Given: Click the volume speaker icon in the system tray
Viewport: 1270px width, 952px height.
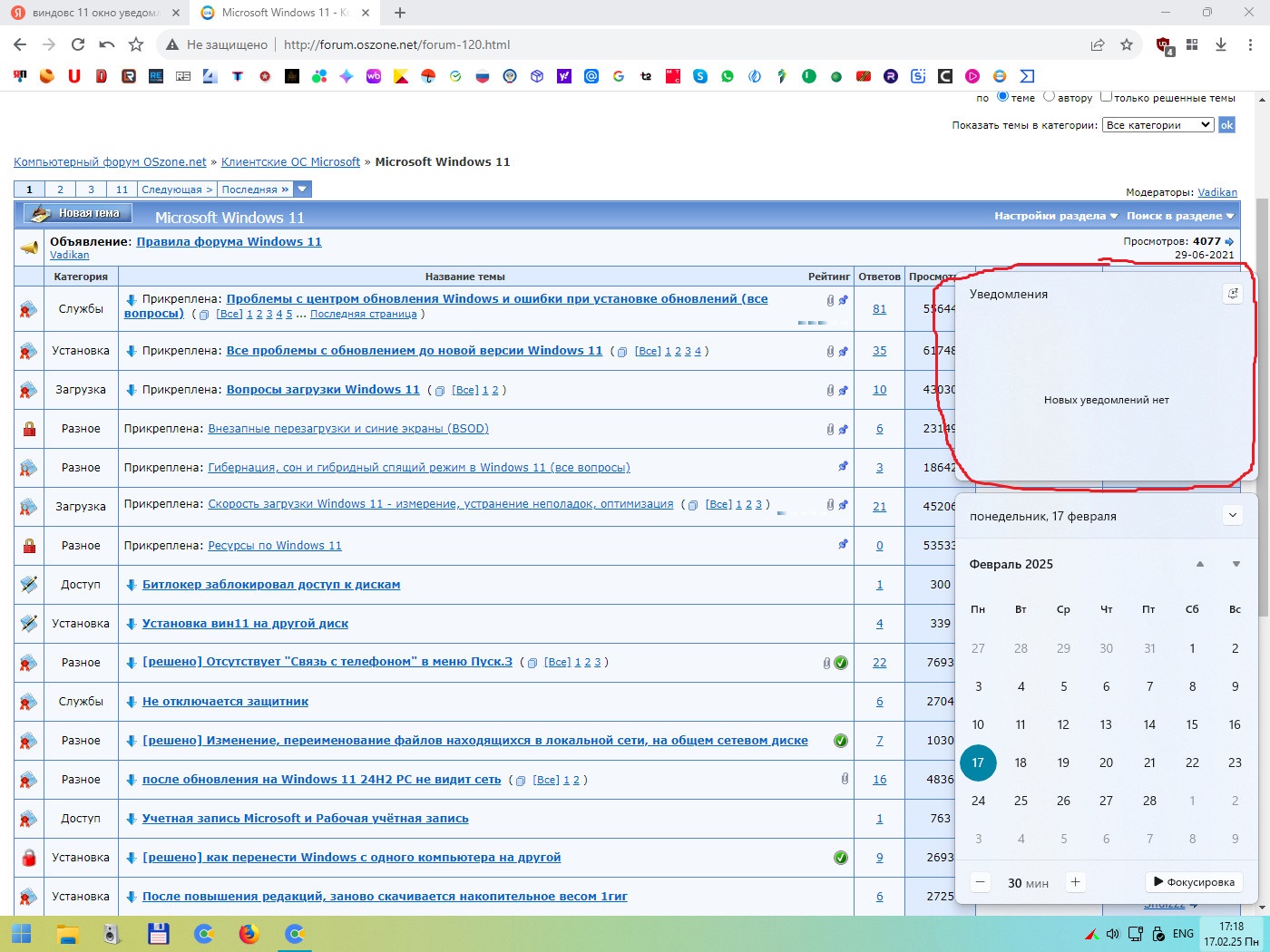Looking at the screenshot, I should (x=1113, y=934).
